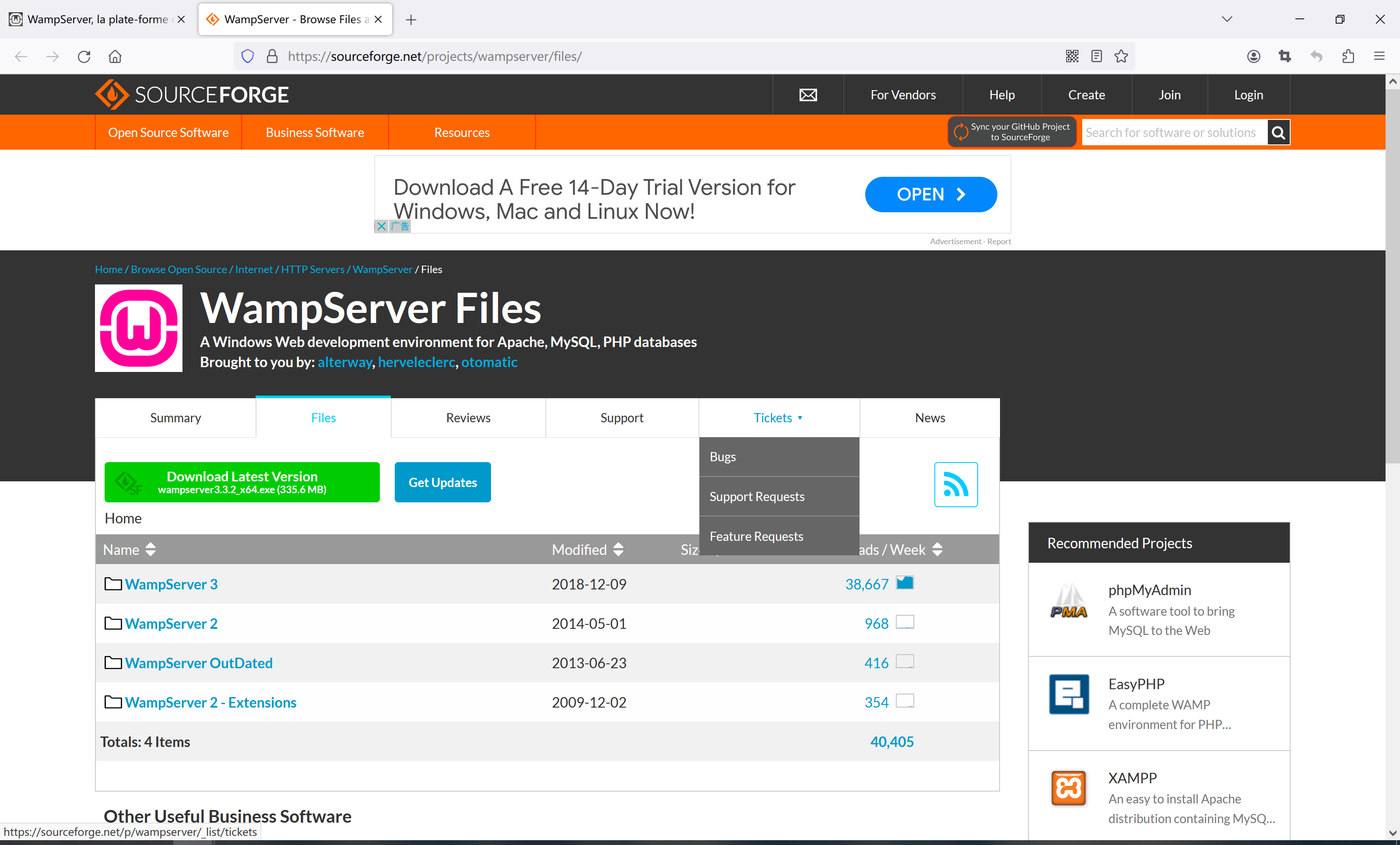Image resolution: width=1400 pixels, height=845 pixels.
Task: Open a new browser tab
Action: pyautogui.click(x=411, y=20)
